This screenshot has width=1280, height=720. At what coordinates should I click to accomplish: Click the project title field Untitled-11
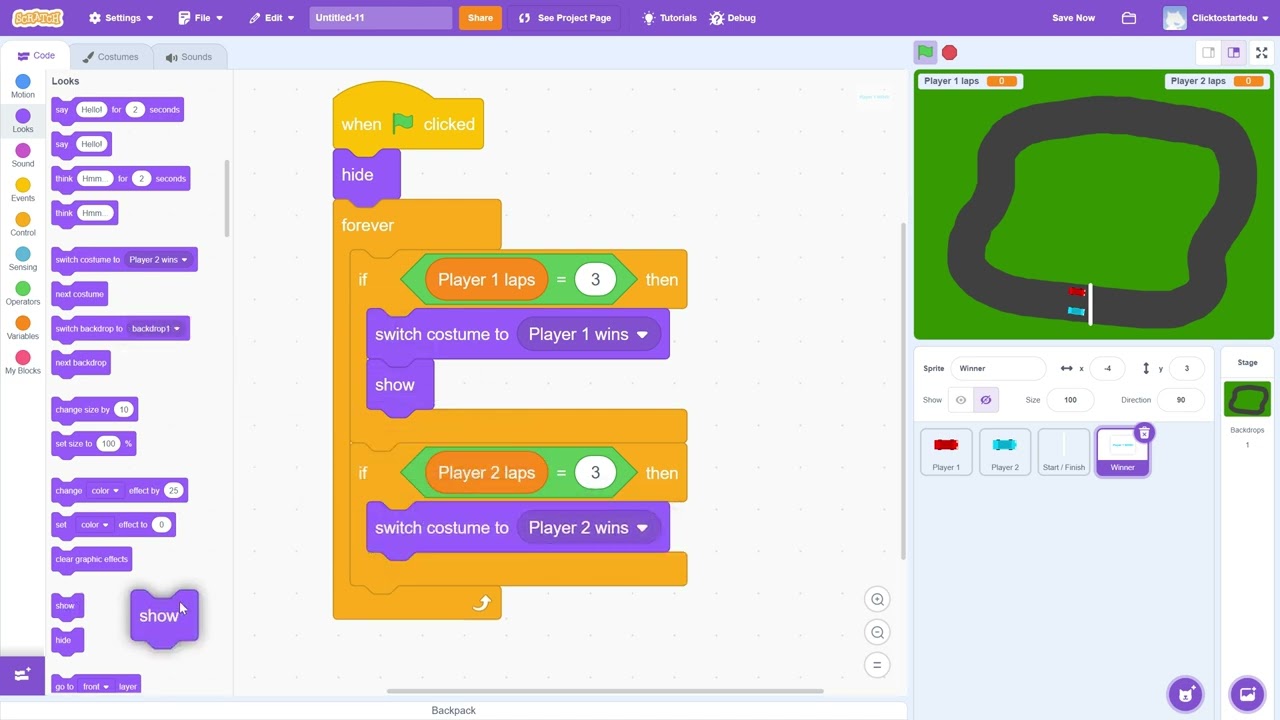tap(380, 18)
